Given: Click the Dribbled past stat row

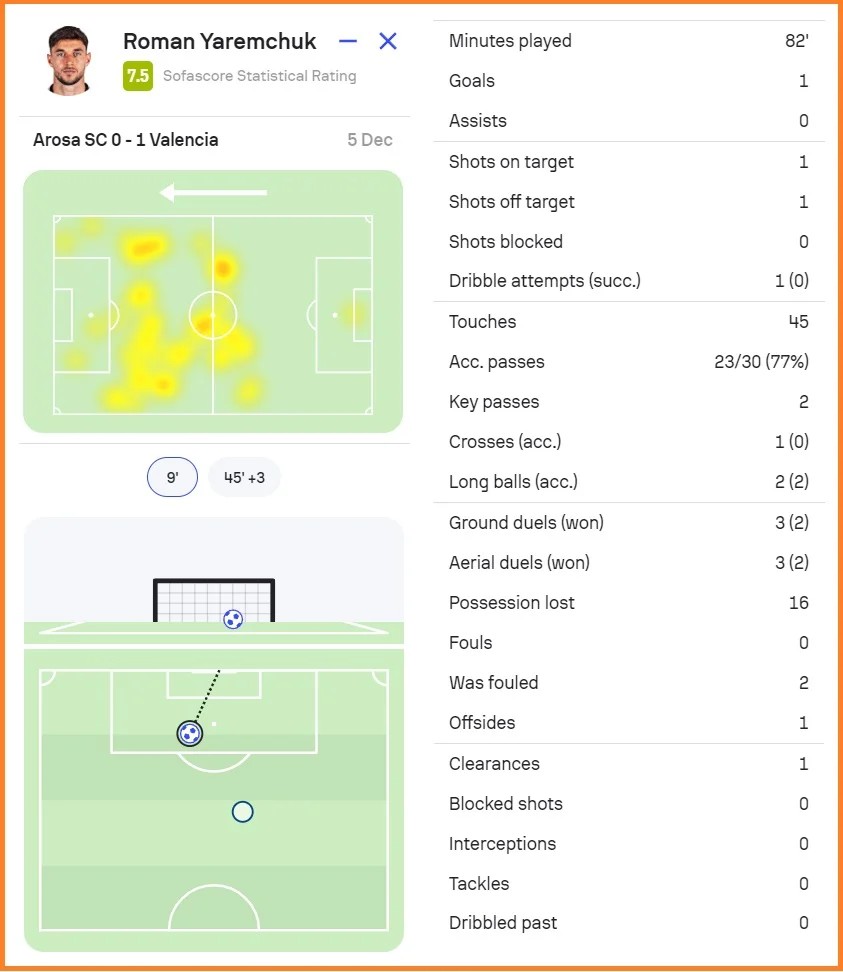Looking at the screenshot, I should coord(628,923).
